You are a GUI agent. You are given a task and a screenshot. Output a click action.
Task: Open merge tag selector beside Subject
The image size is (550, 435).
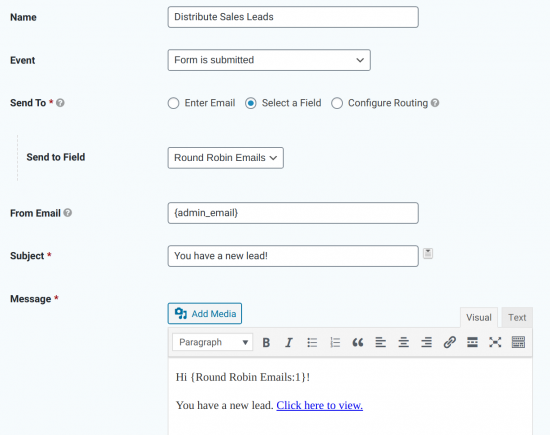pyautogui.click(x=428, y=253)
